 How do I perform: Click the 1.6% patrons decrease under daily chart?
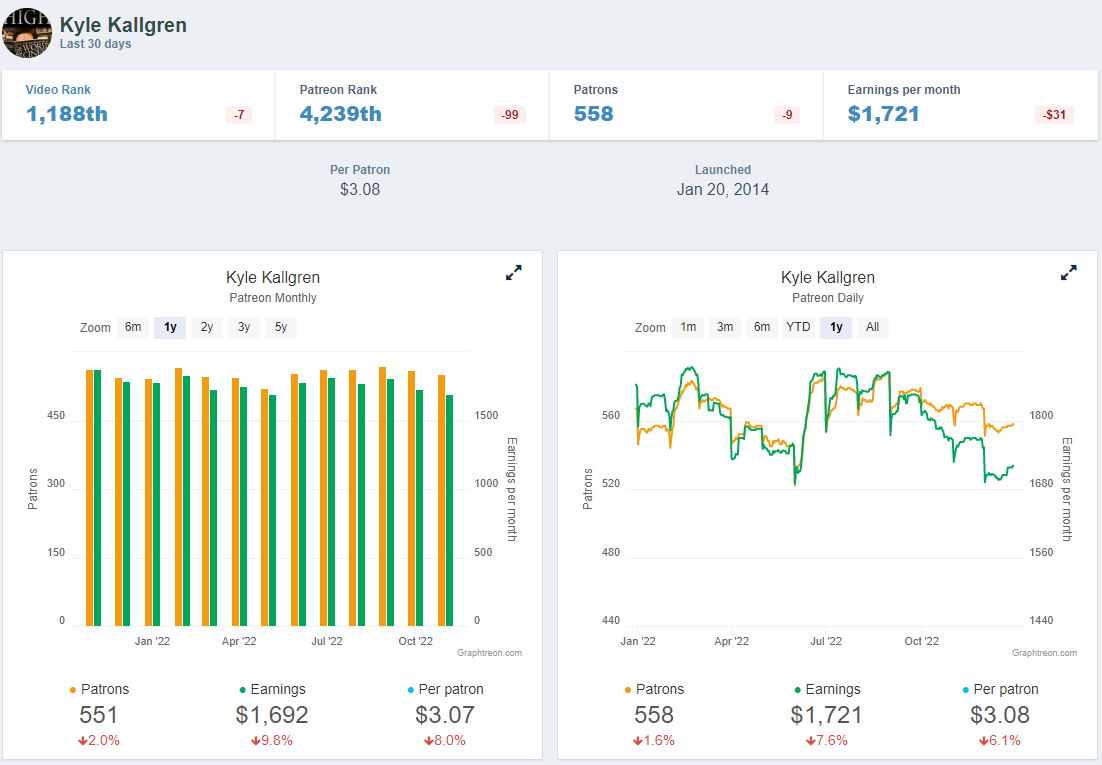654,740
